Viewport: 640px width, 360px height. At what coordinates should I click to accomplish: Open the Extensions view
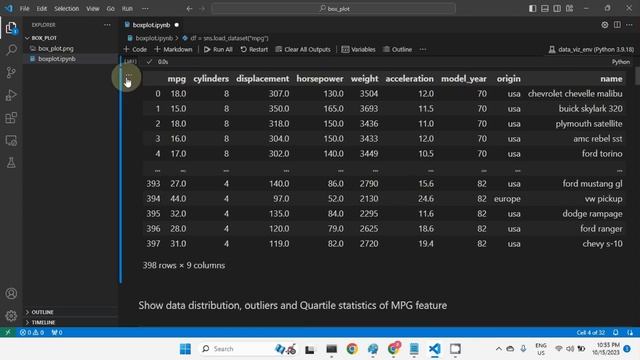tap(11, 118)
